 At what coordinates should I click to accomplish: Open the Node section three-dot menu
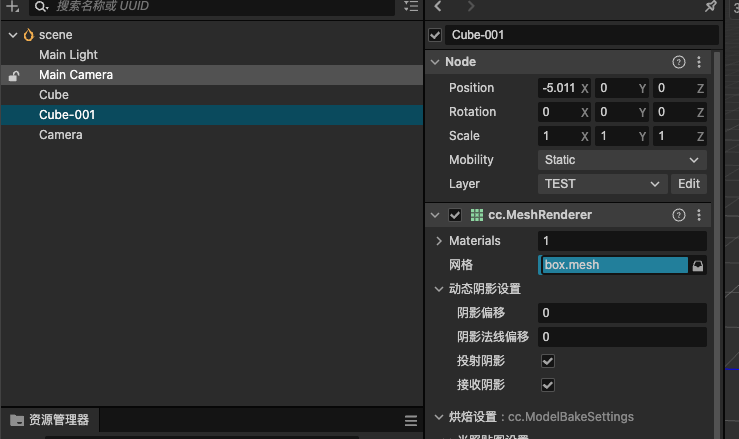click(x=699, y=62)
